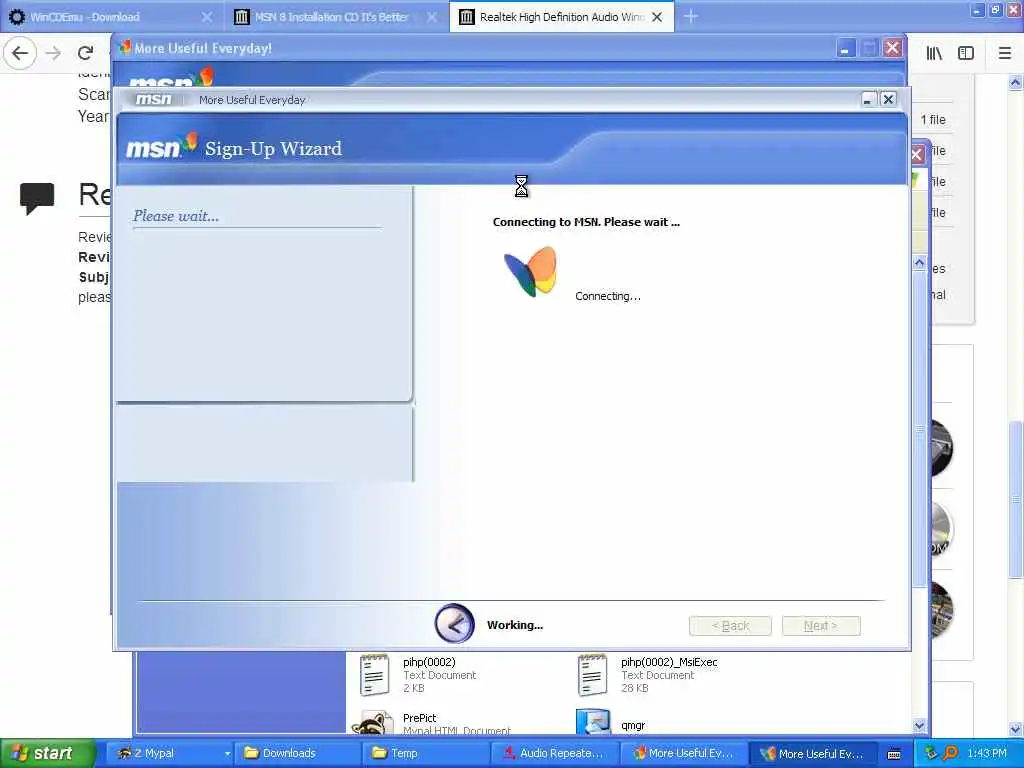Open browser library icon
The height and width of the screenshot is (768, 1024).
934,53
